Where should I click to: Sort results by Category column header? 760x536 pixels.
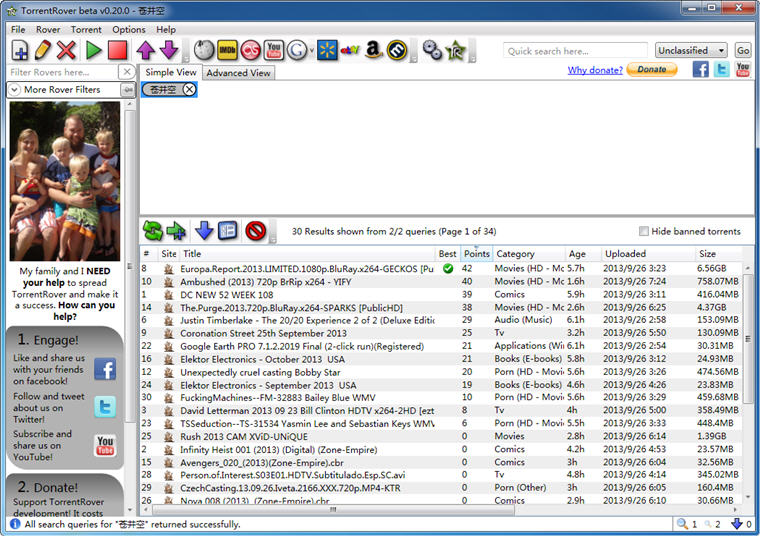click(529, 253)
